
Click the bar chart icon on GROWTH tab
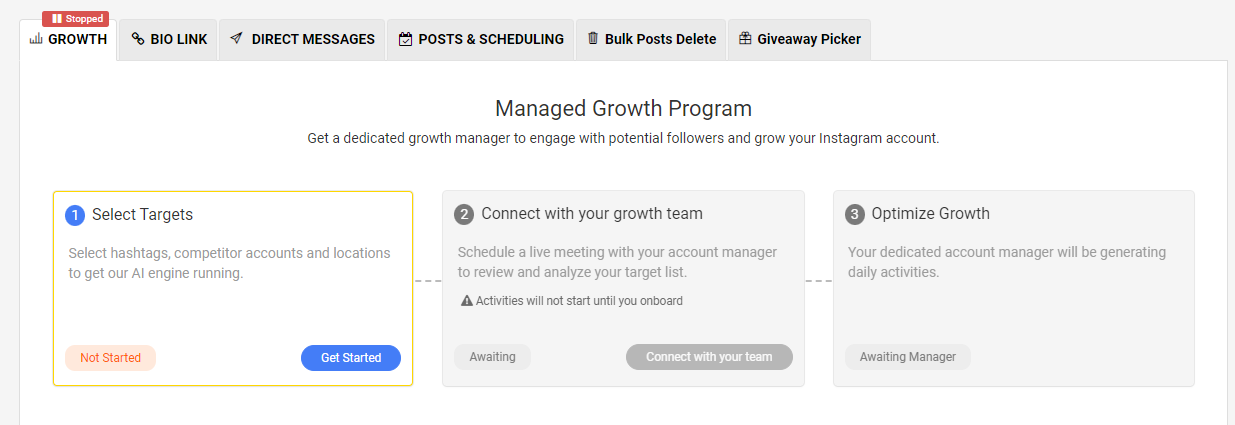pyautogui.click(x=36, y=39)
